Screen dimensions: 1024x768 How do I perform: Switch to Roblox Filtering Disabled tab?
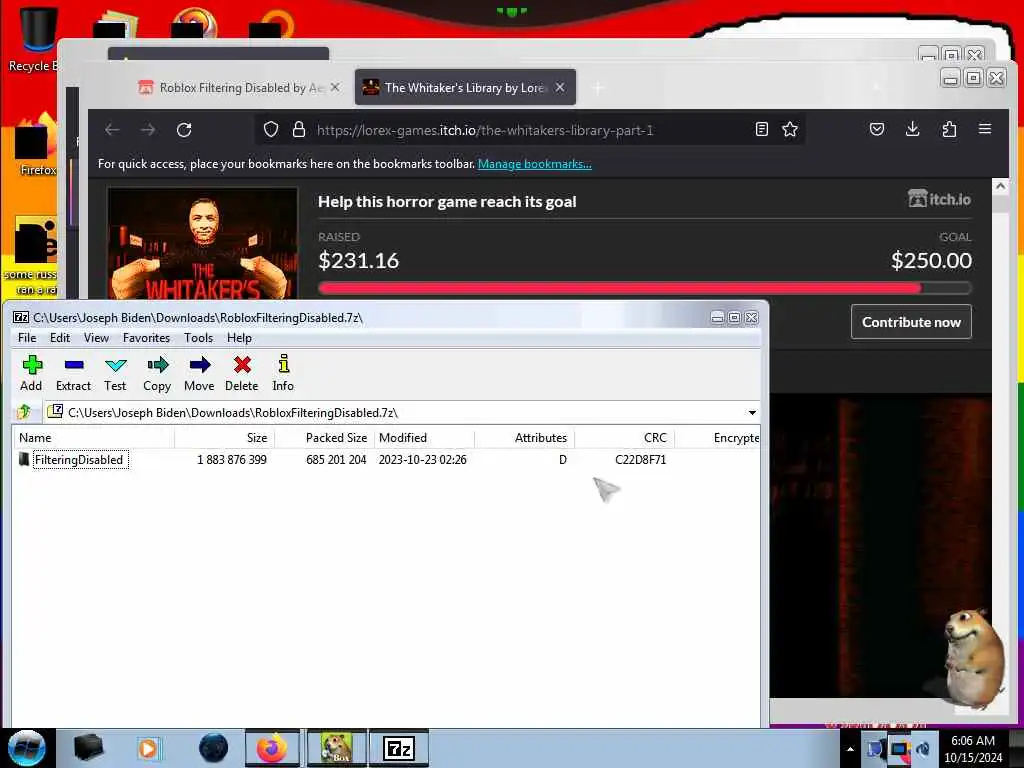coord(239,88)
